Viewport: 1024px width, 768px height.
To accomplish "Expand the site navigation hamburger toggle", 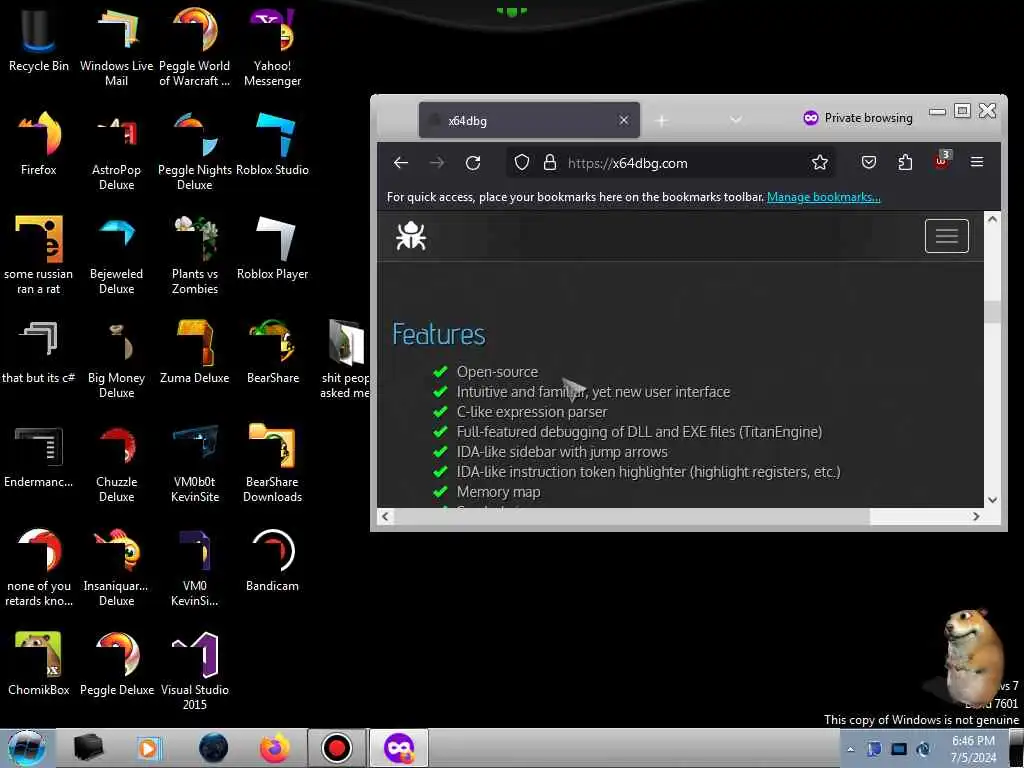I will point(946,236).
